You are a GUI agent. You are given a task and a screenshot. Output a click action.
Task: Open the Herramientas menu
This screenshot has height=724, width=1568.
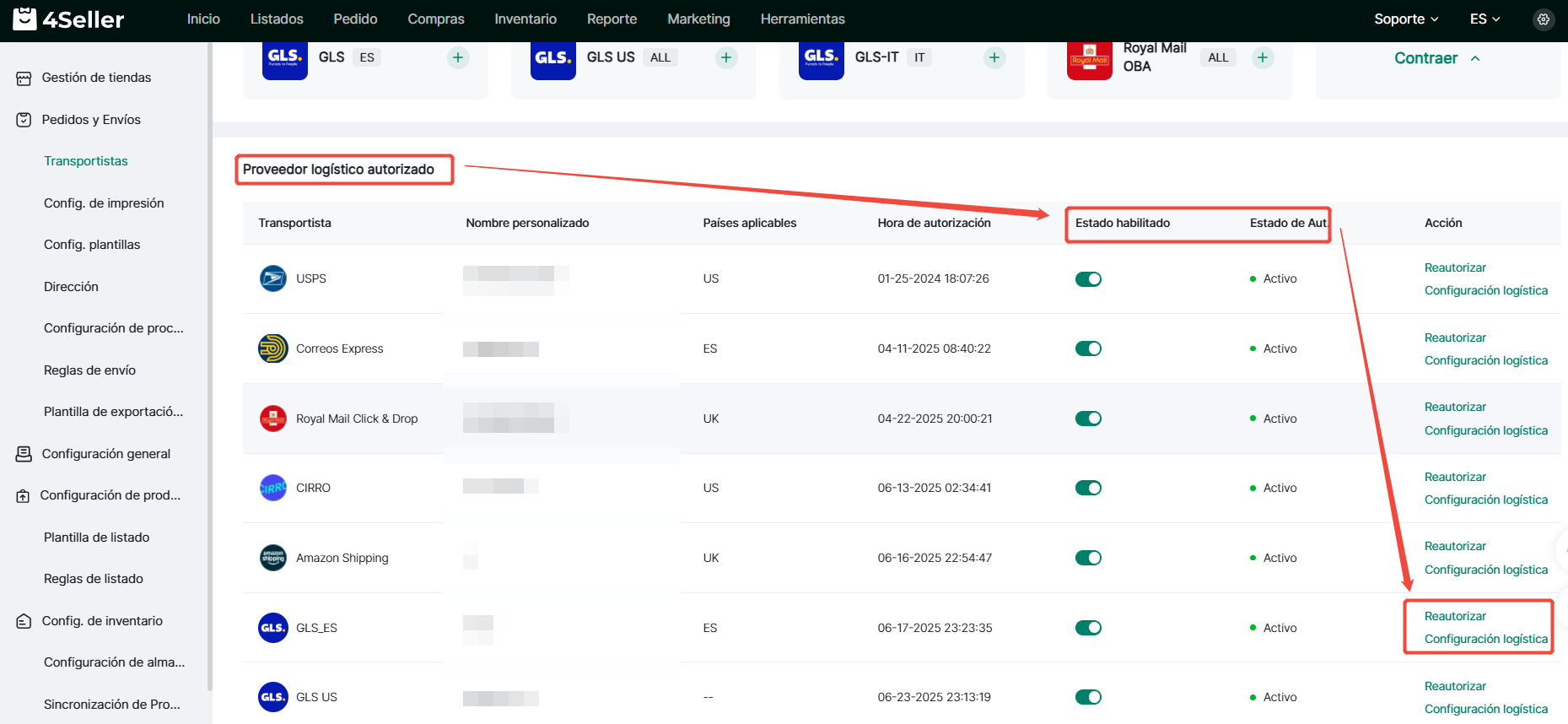pyautogui.click(x=802, y=19)
